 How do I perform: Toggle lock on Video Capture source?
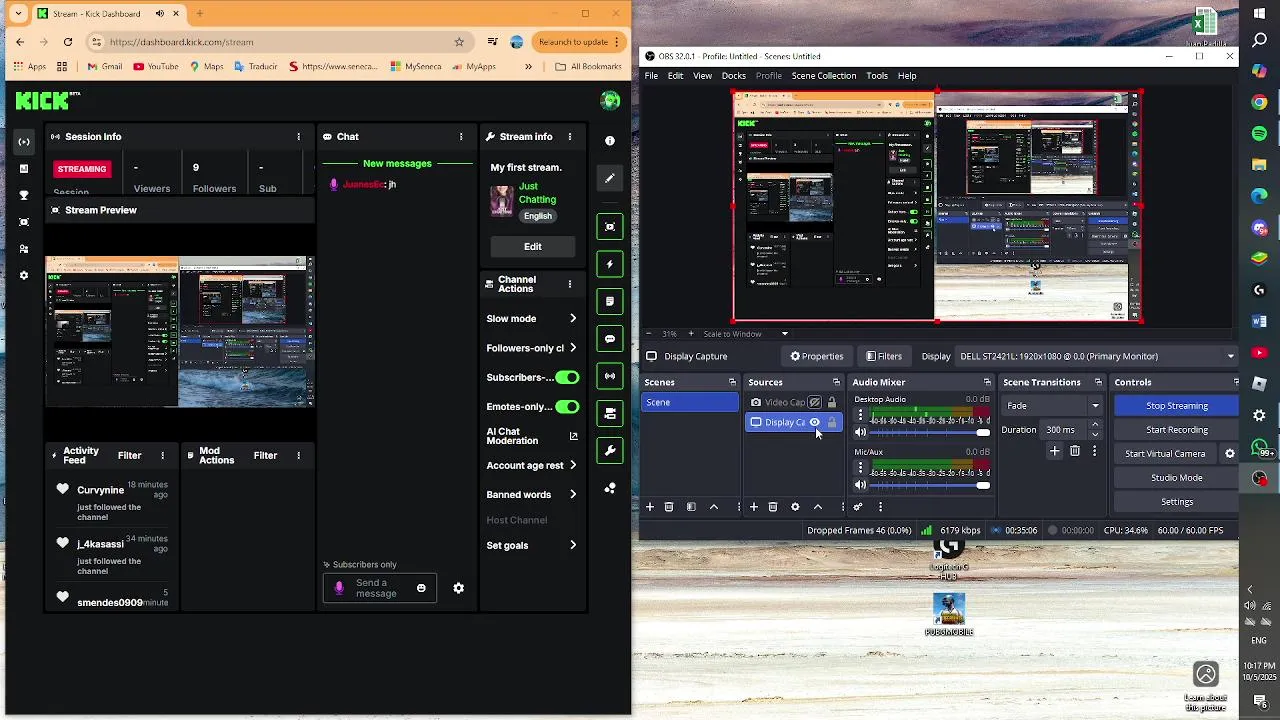point(832,402)
